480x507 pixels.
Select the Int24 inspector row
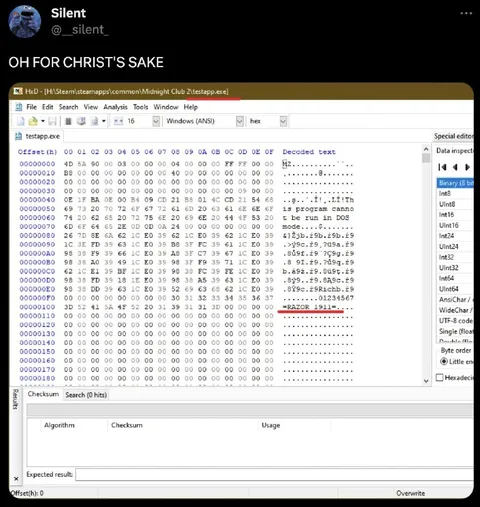(x=455, y=236)
